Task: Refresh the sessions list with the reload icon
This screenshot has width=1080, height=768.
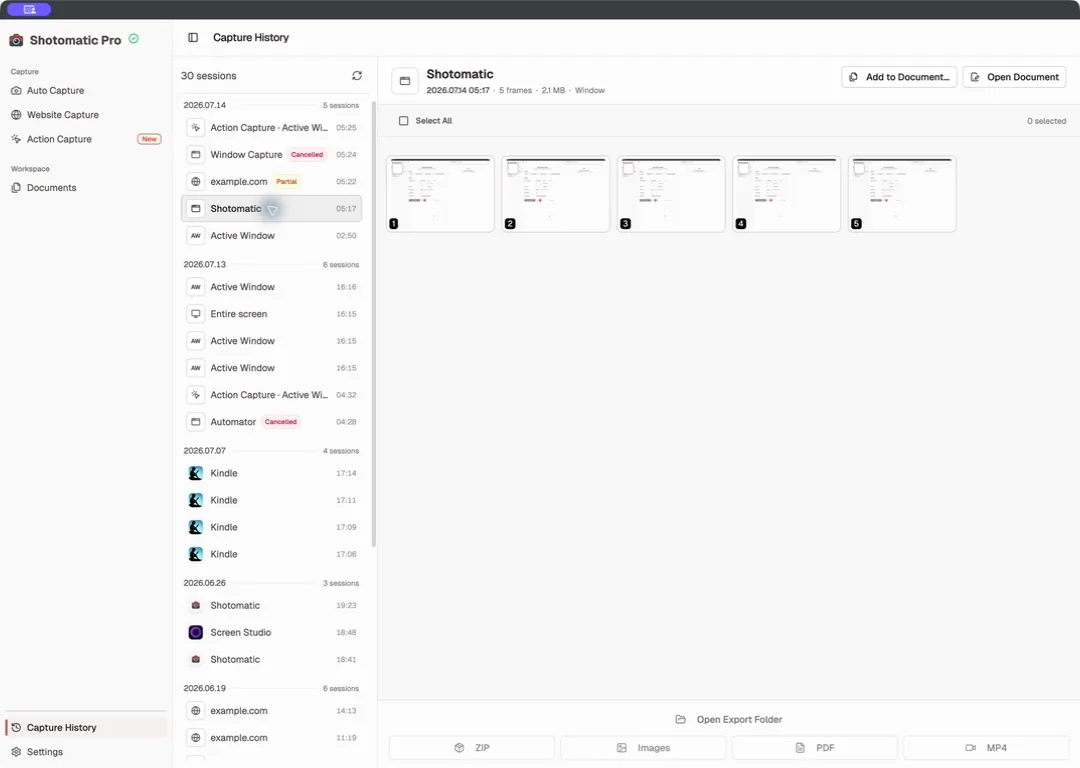Action: [357, 76]
